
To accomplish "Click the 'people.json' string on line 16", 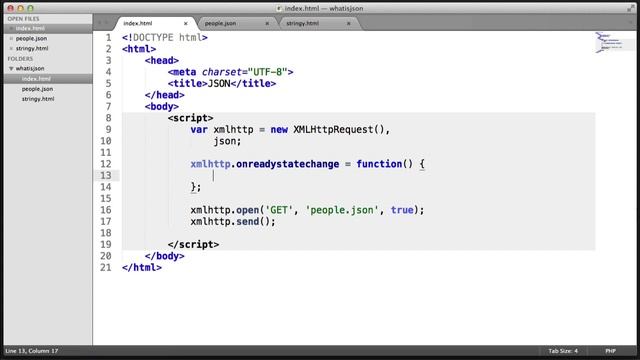I will (x=342, y=210).
